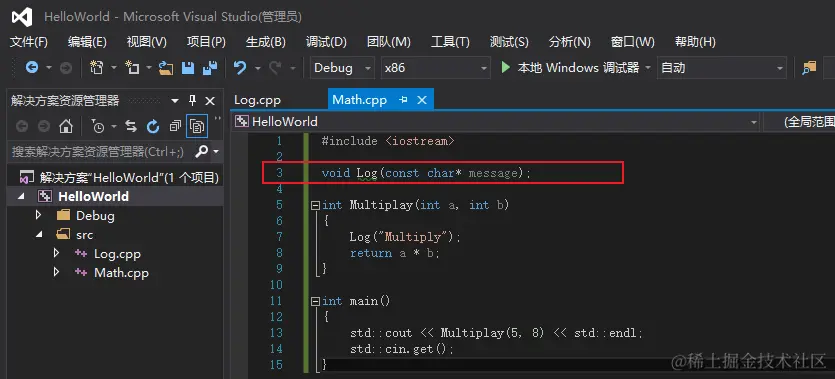835x379 pixels.
Task: Click the Add New Item toolbar icon
Action: 132,68
